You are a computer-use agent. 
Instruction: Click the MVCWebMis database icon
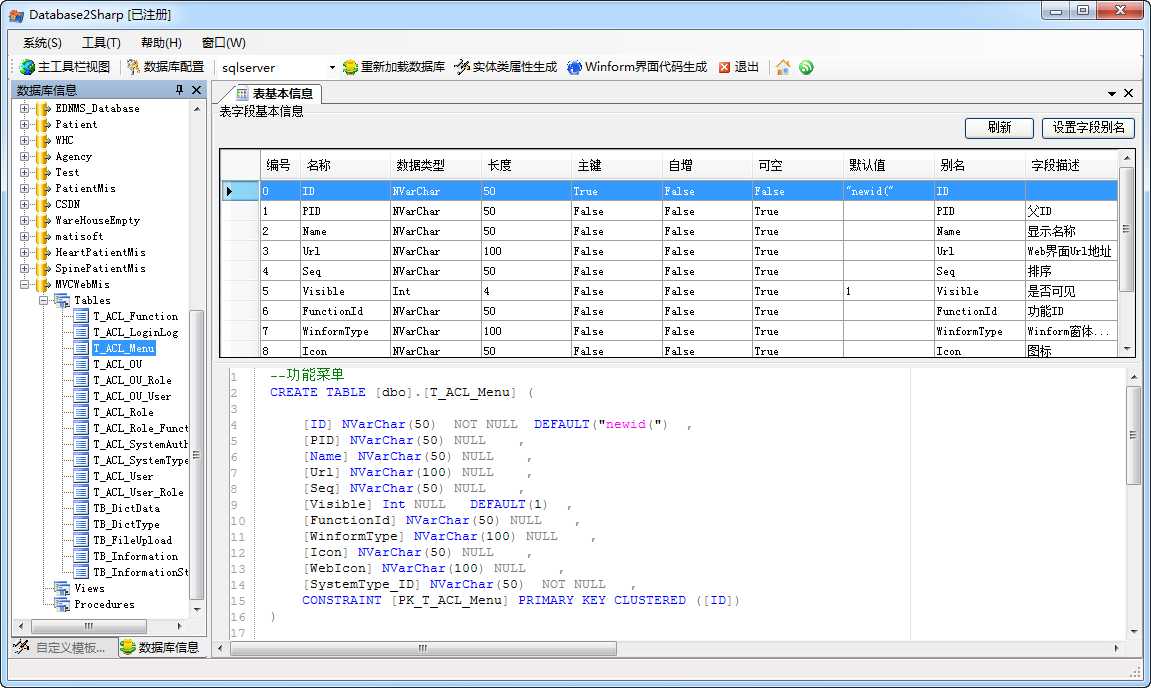coord(43,284)
